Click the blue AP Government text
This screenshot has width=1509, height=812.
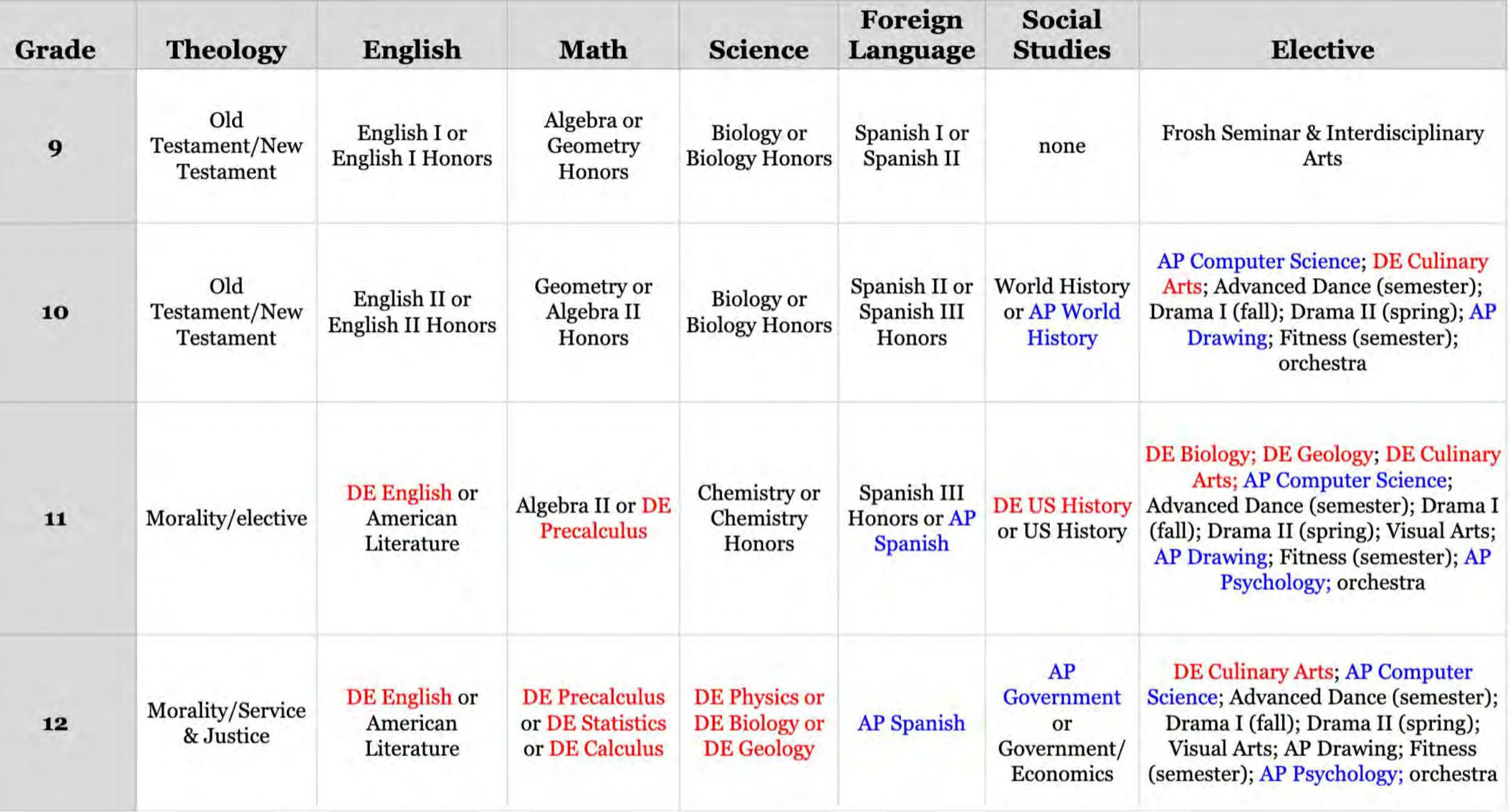coord(1061,684)
